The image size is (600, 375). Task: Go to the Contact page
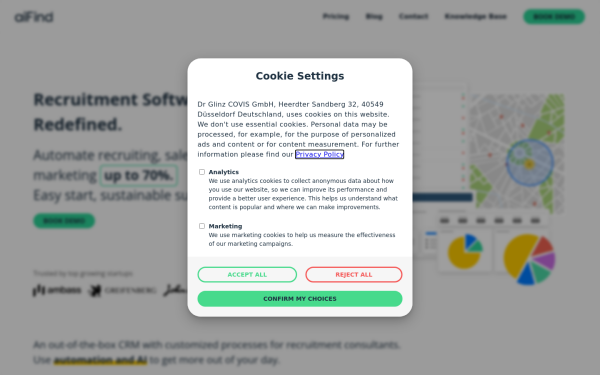tap(413, 16)
